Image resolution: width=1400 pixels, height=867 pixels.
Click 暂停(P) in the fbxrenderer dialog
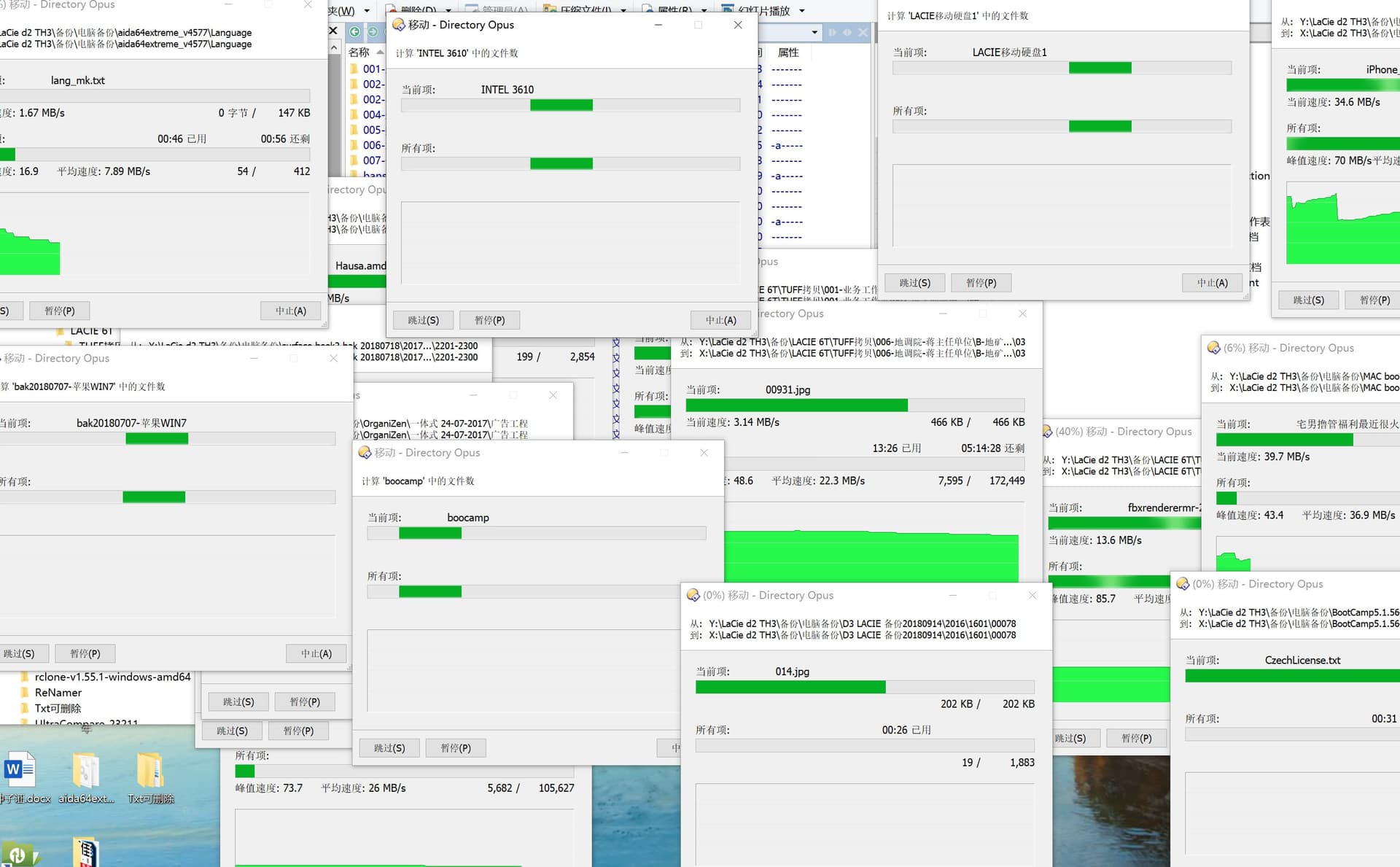(x=1136, y=738)
